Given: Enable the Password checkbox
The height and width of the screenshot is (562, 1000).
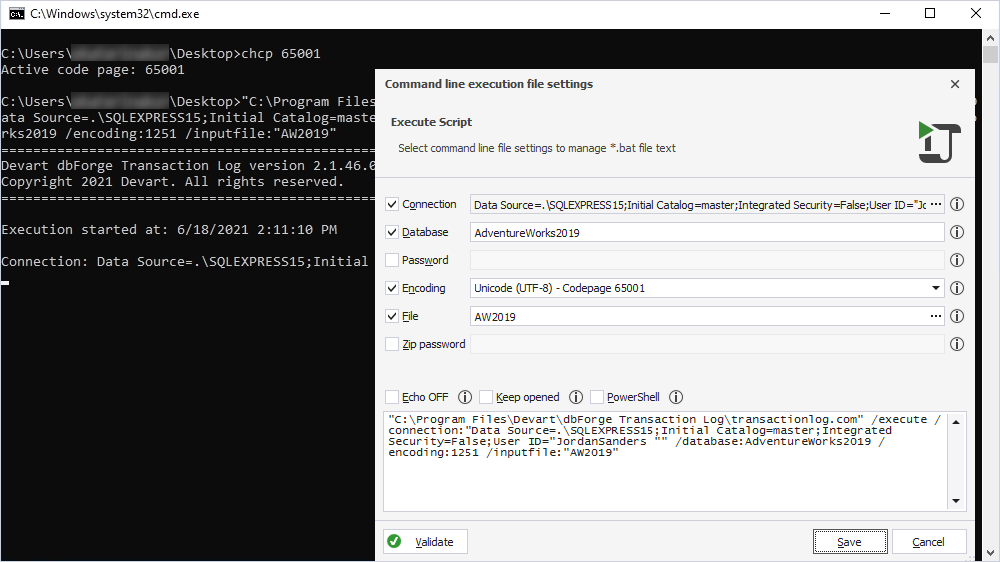Looking at the screenshot, I should pyautogui.click(x=392, y=260).
